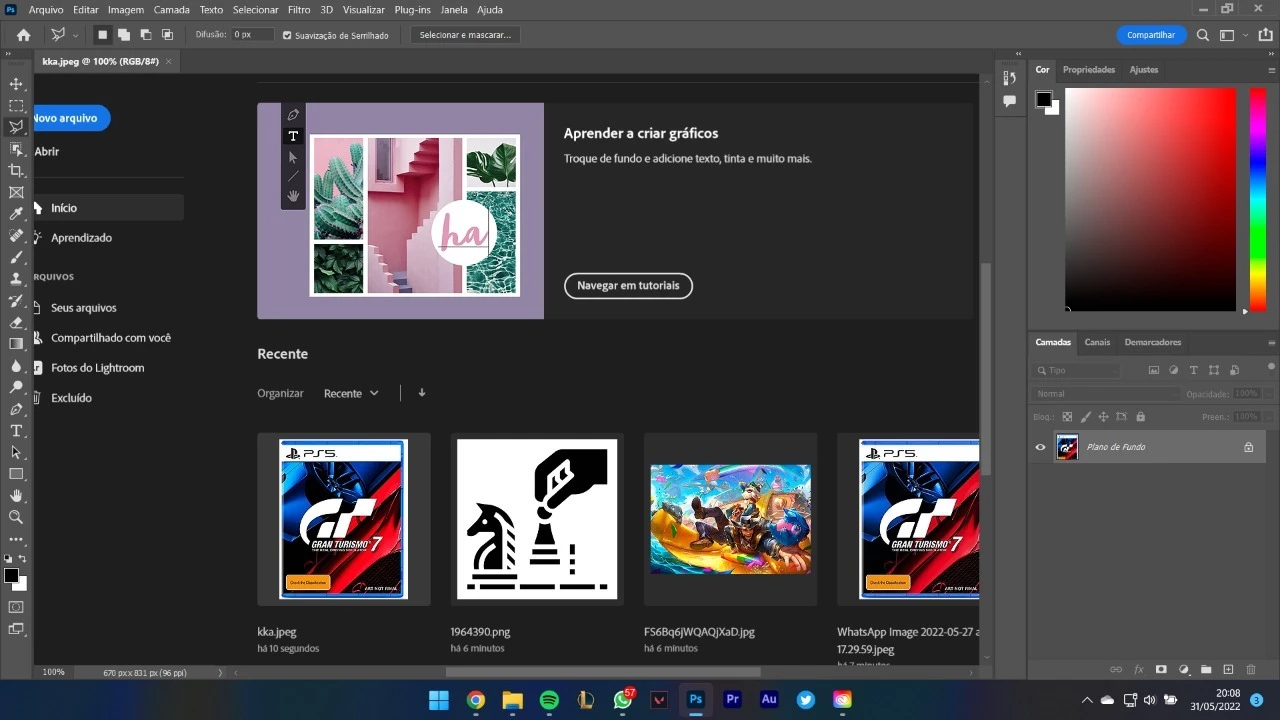Select the Dodge tool
The height and width of the screenshot is (720, 1280).
16,388
